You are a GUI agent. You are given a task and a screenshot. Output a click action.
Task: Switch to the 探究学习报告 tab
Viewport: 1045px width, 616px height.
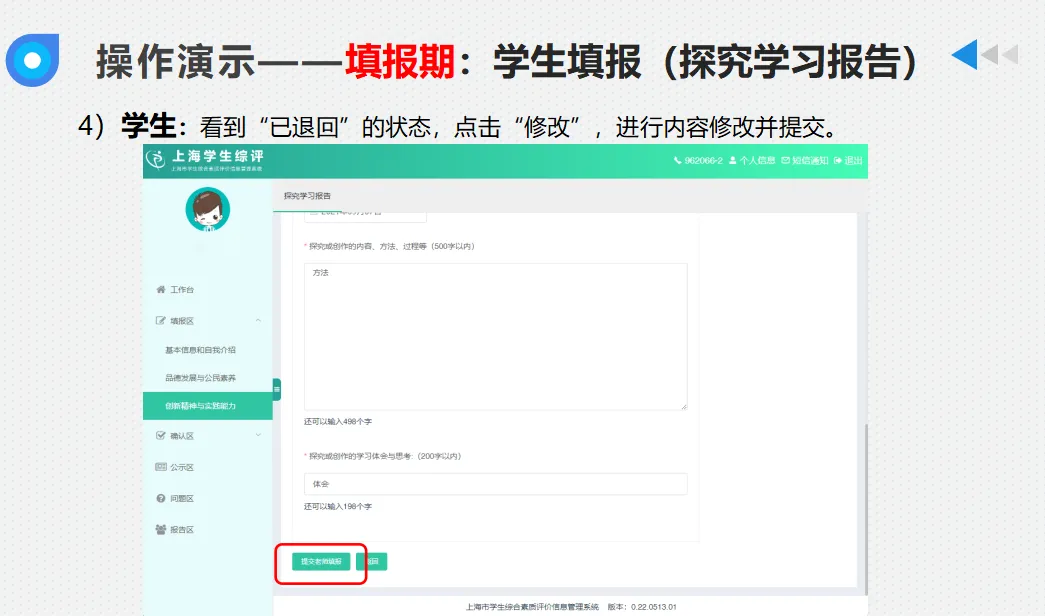pos(307,195)
